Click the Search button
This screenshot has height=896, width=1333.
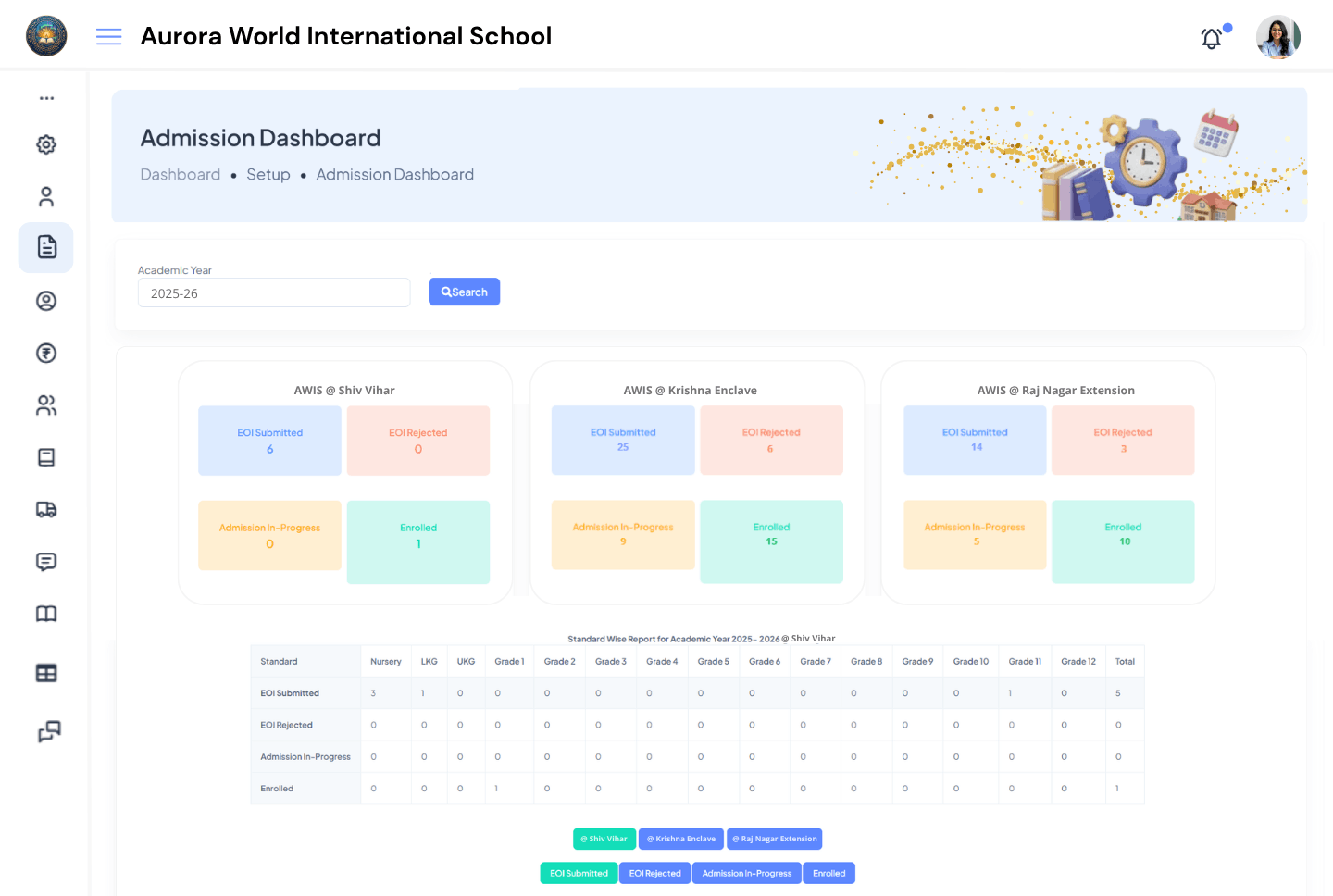click(464, 292)
